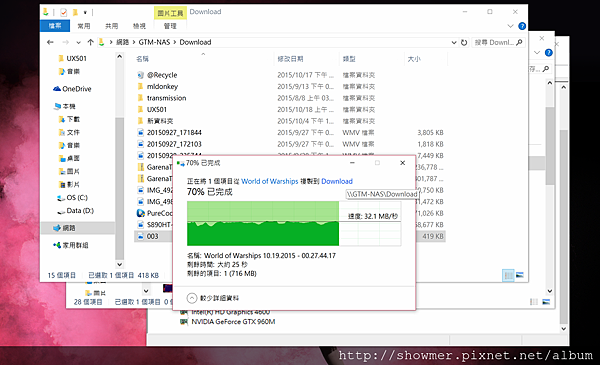Select Network in the navigation pane
This screenshot has width=600, height=365.
[68, 228]
